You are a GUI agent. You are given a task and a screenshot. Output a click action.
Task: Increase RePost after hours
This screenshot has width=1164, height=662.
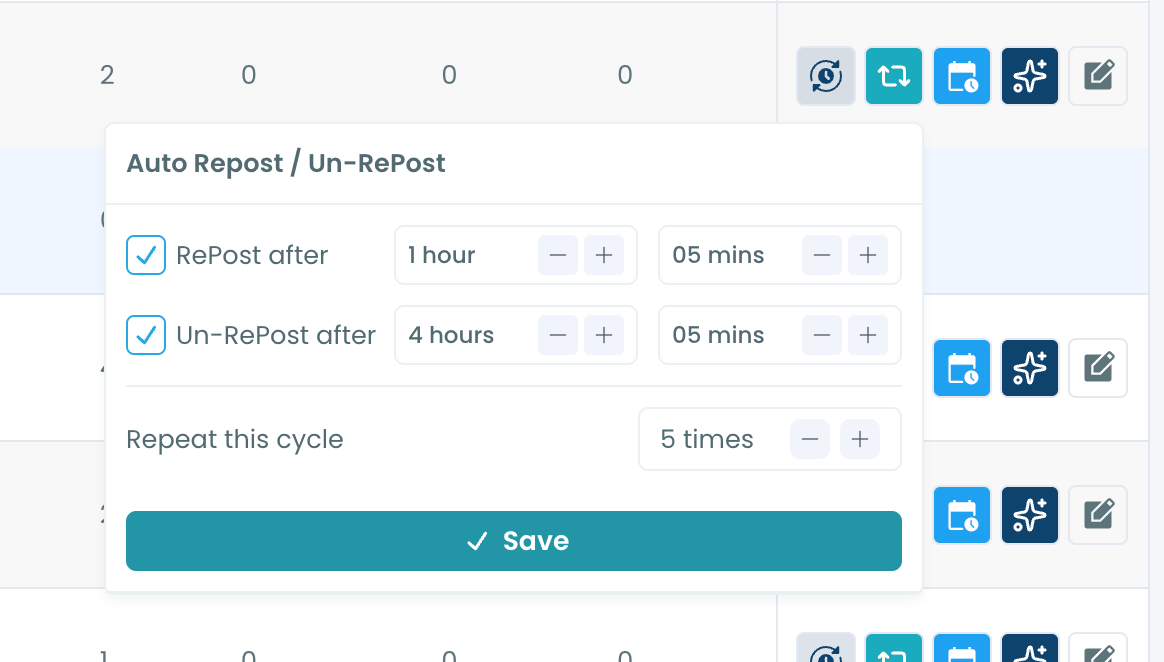point(604,255)
